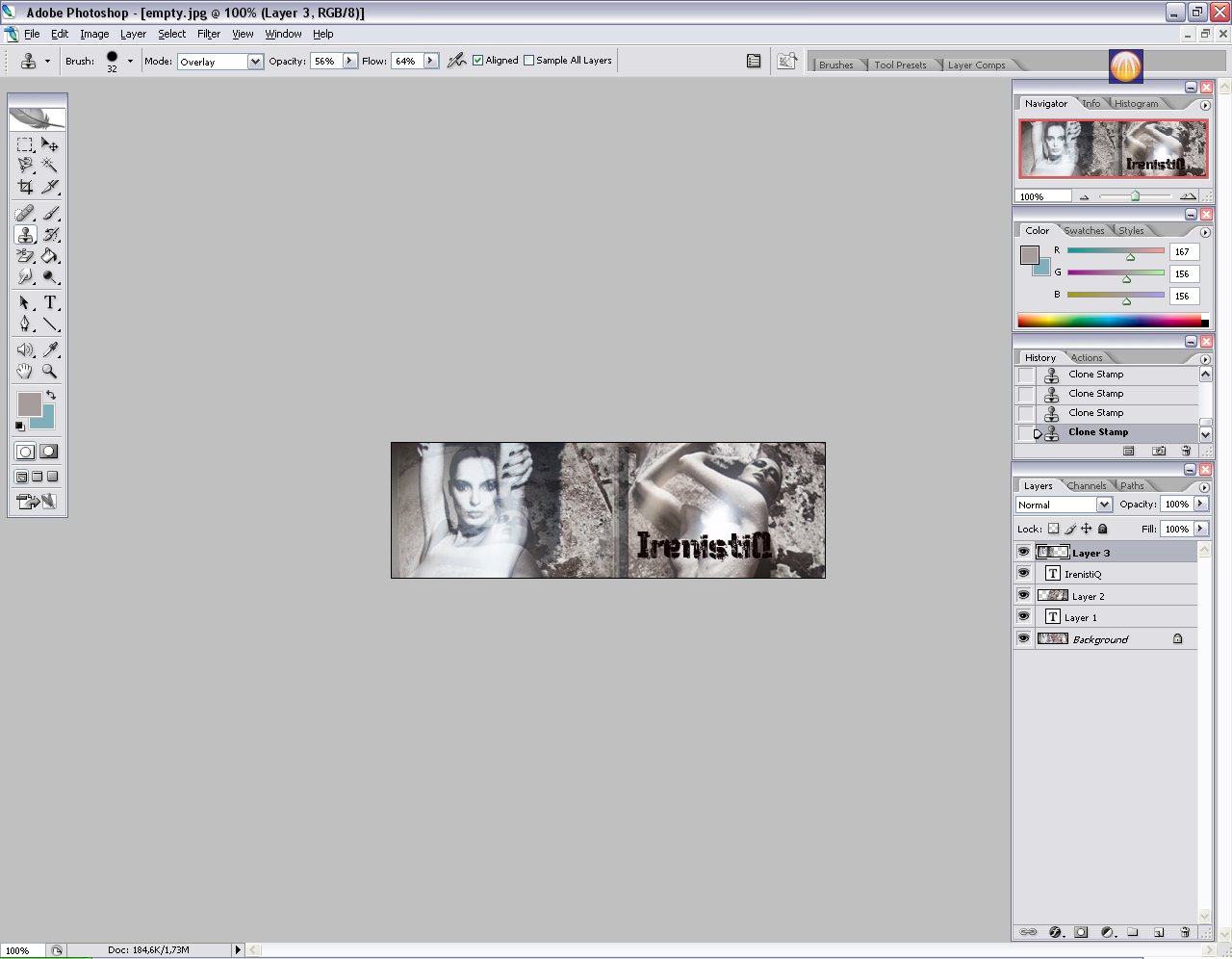Uncheck the Aligned checkbox
This screenshot has height=959, width=1232.
[477, 61]
